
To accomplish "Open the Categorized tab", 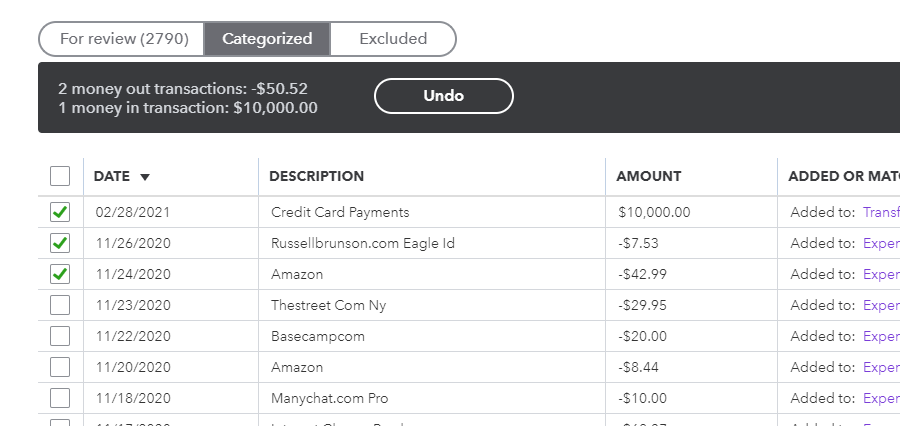I will (x=267, y=39).
